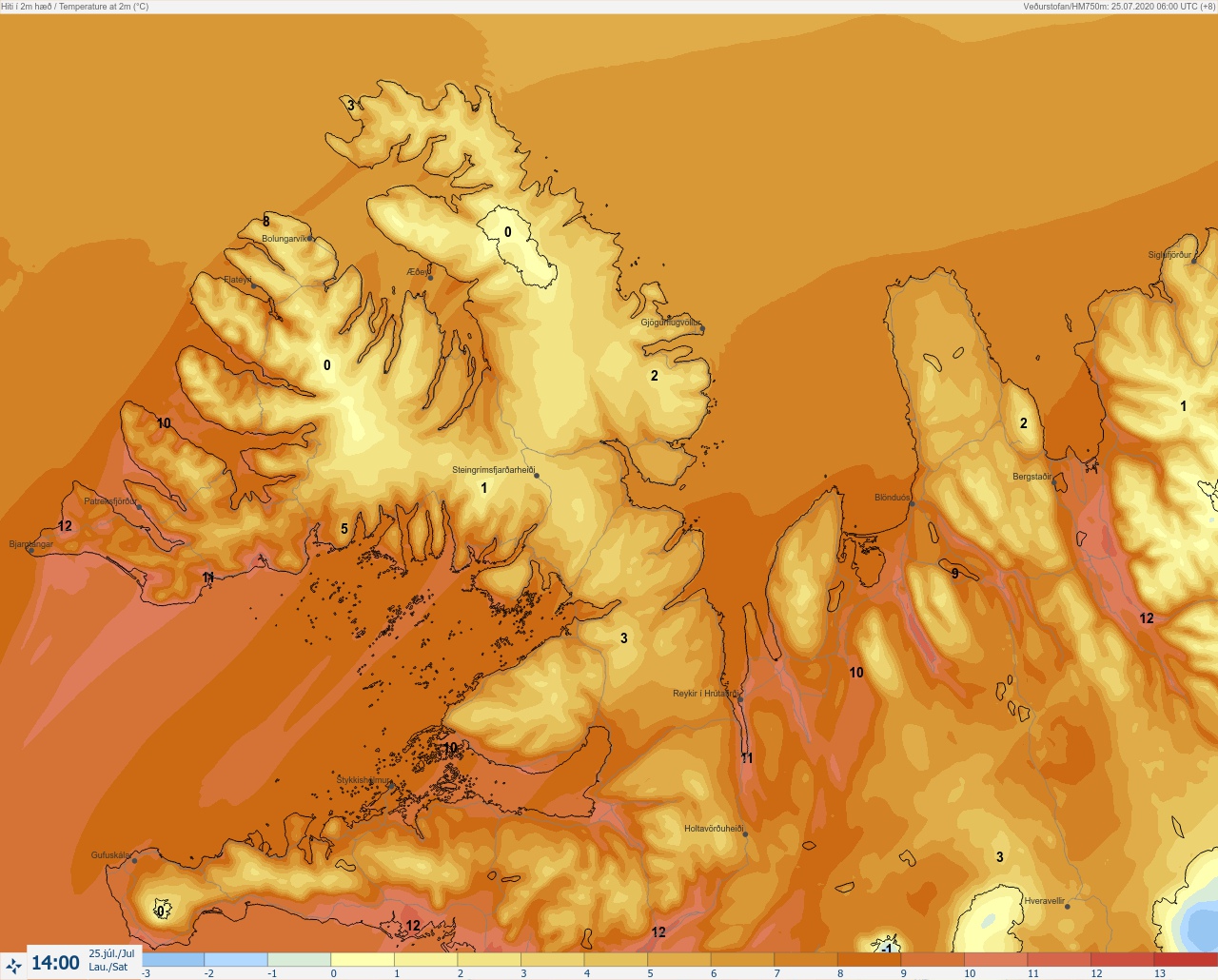Click the station dot beside Hveravellir

1068,907
